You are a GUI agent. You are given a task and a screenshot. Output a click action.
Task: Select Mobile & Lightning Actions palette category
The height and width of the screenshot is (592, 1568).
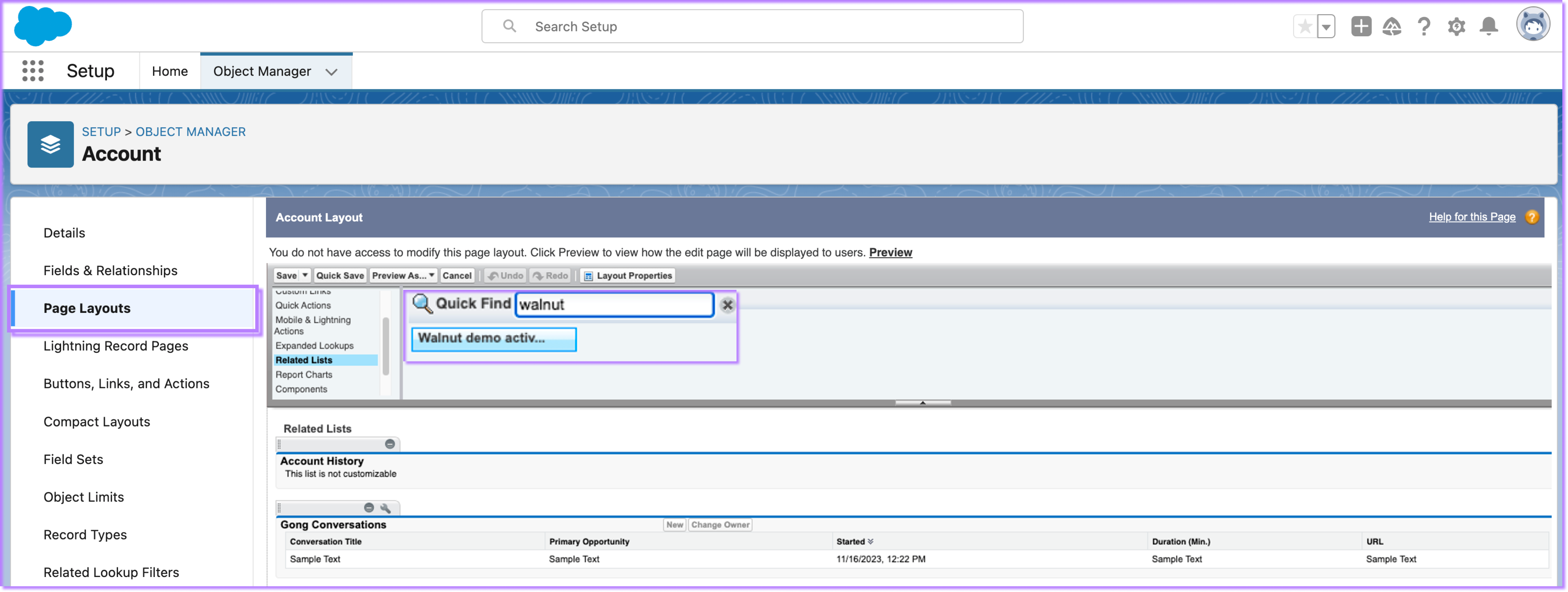pos(312,325)
